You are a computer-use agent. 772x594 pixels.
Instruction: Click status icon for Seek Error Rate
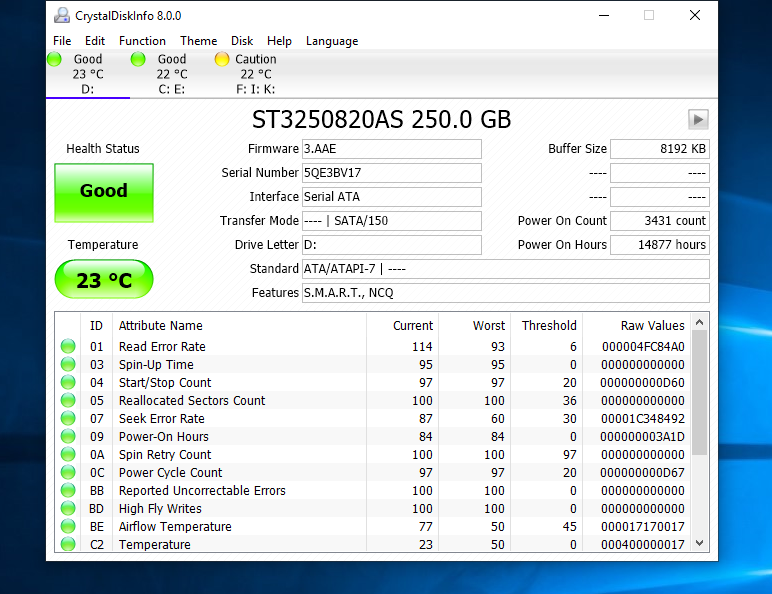[x=68, y=418]
